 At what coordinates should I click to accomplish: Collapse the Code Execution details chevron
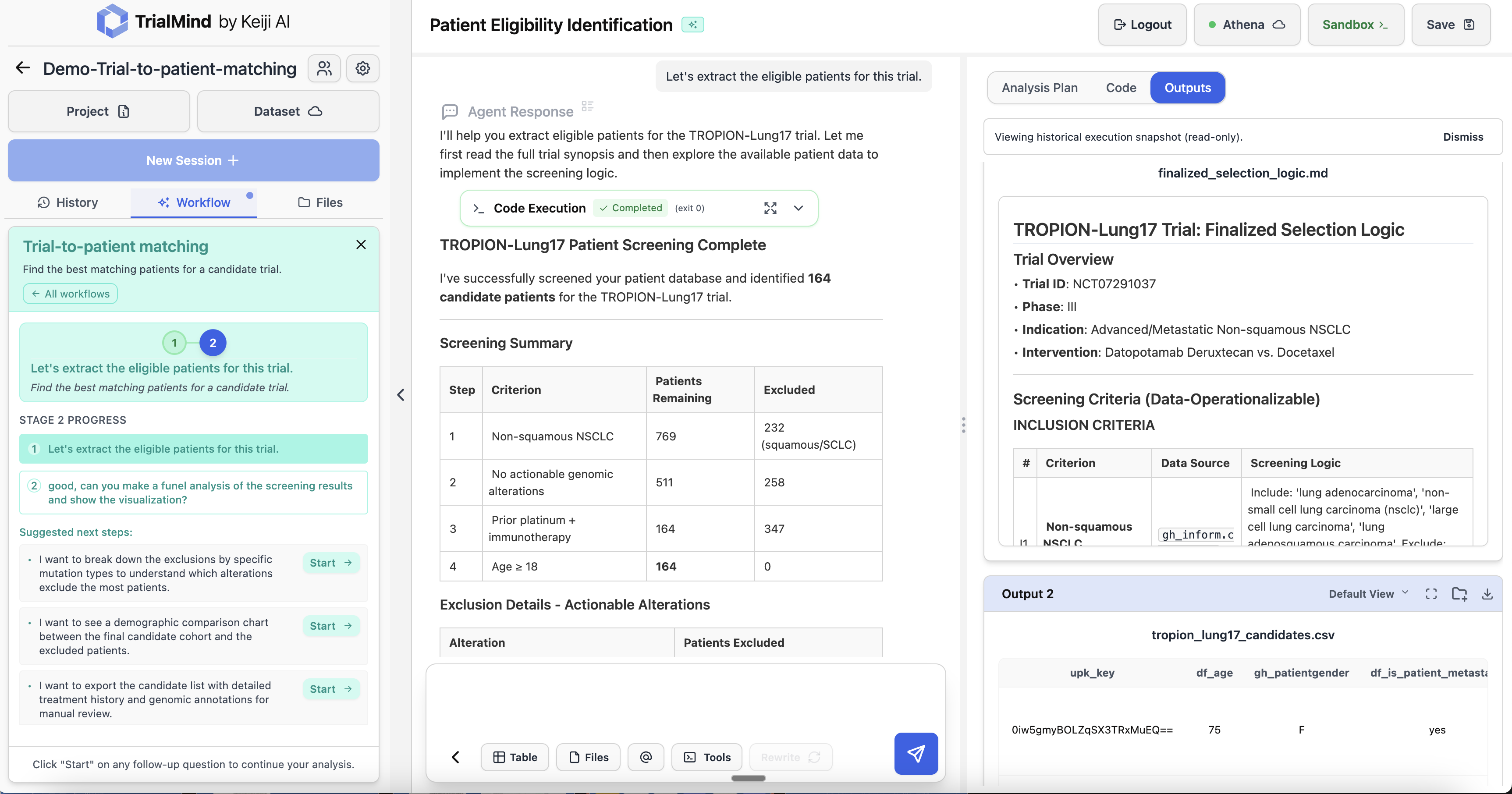798,208
